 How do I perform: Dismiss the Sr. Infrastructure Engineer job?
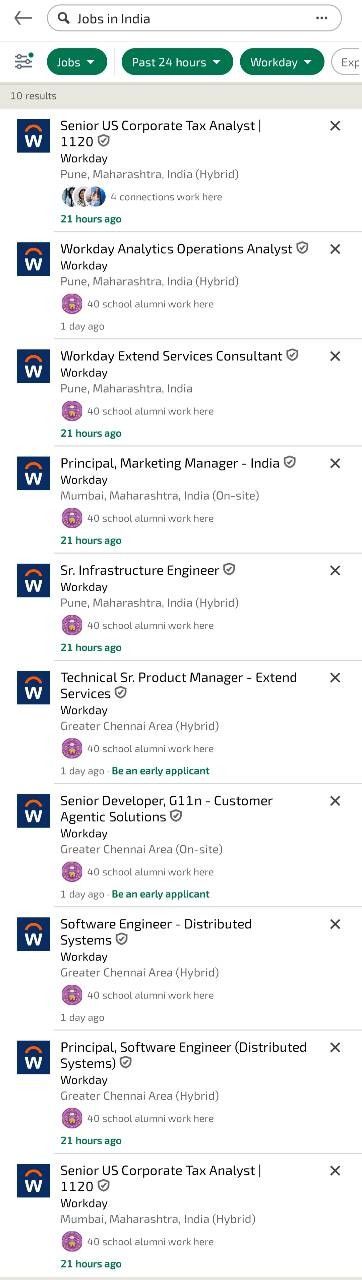coord(335,571)
